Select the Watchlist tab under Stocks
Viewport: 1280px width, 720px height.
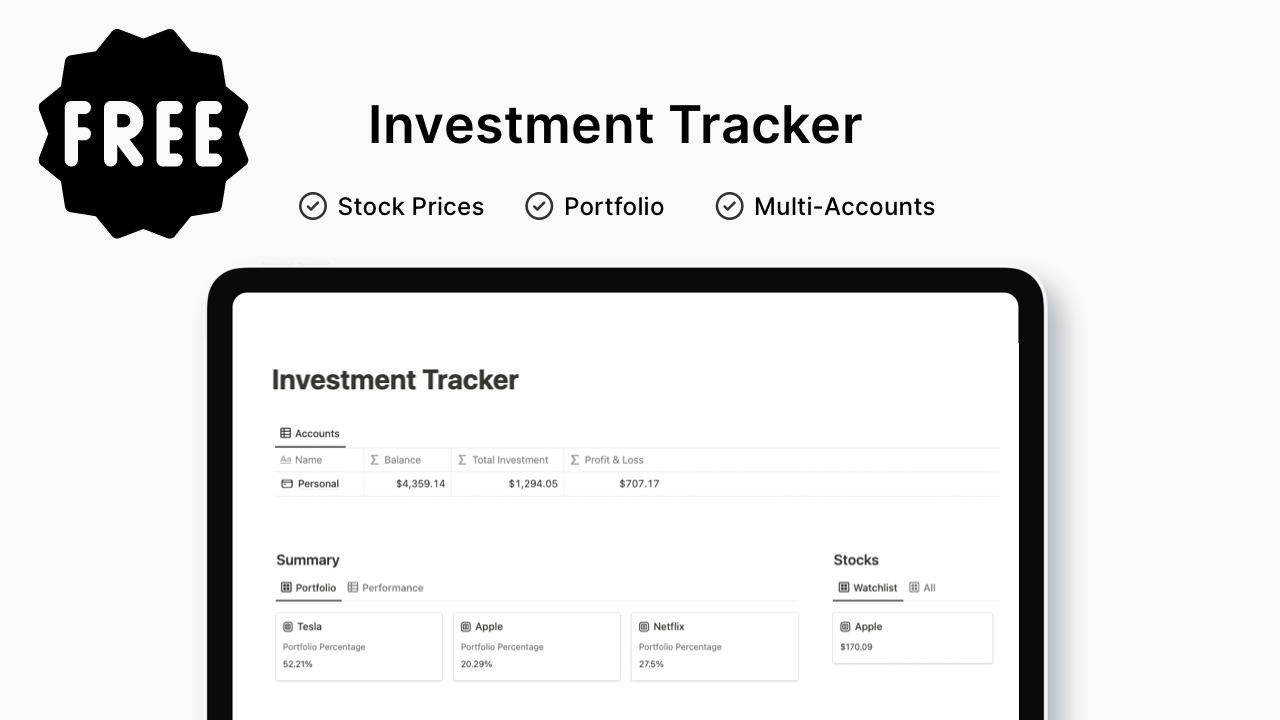[x=867, y=587]
